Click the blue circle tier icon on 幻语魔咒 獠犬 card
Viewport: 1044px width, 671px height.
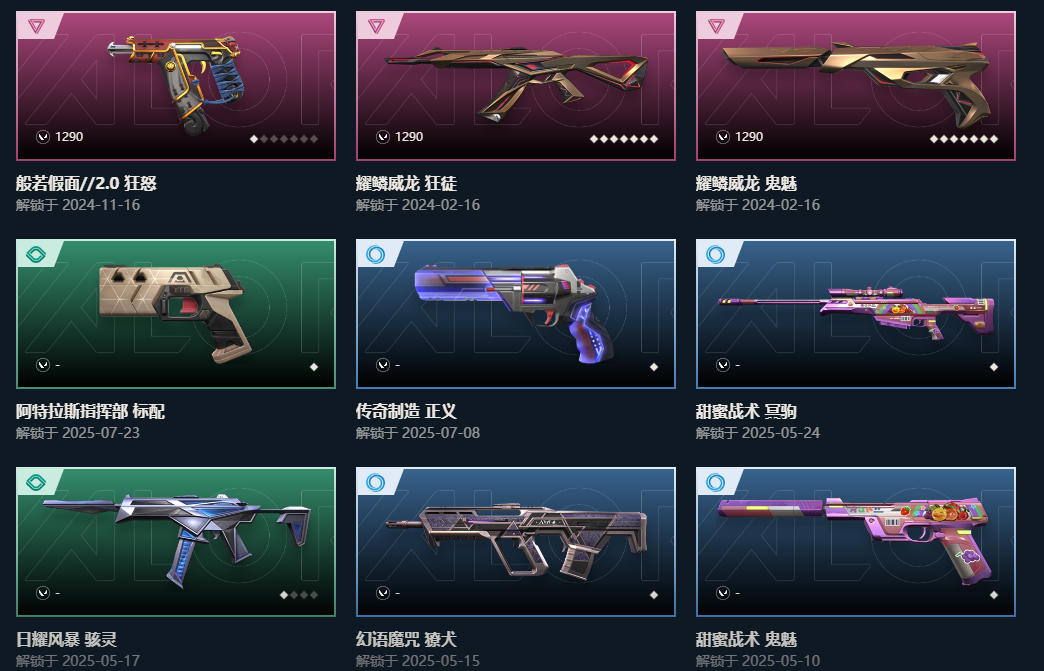click(x=376, y=482)
